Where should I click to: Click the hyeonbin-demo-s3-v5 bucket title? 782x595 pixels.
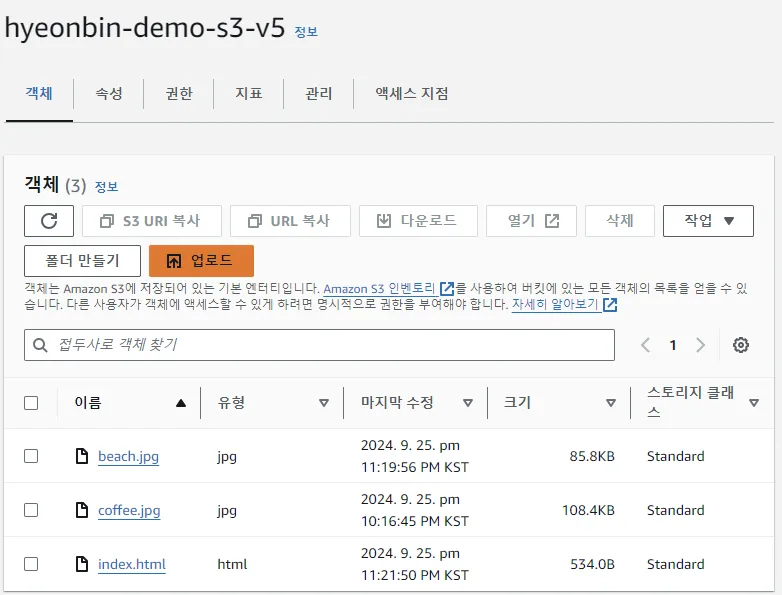pos(145,27)
